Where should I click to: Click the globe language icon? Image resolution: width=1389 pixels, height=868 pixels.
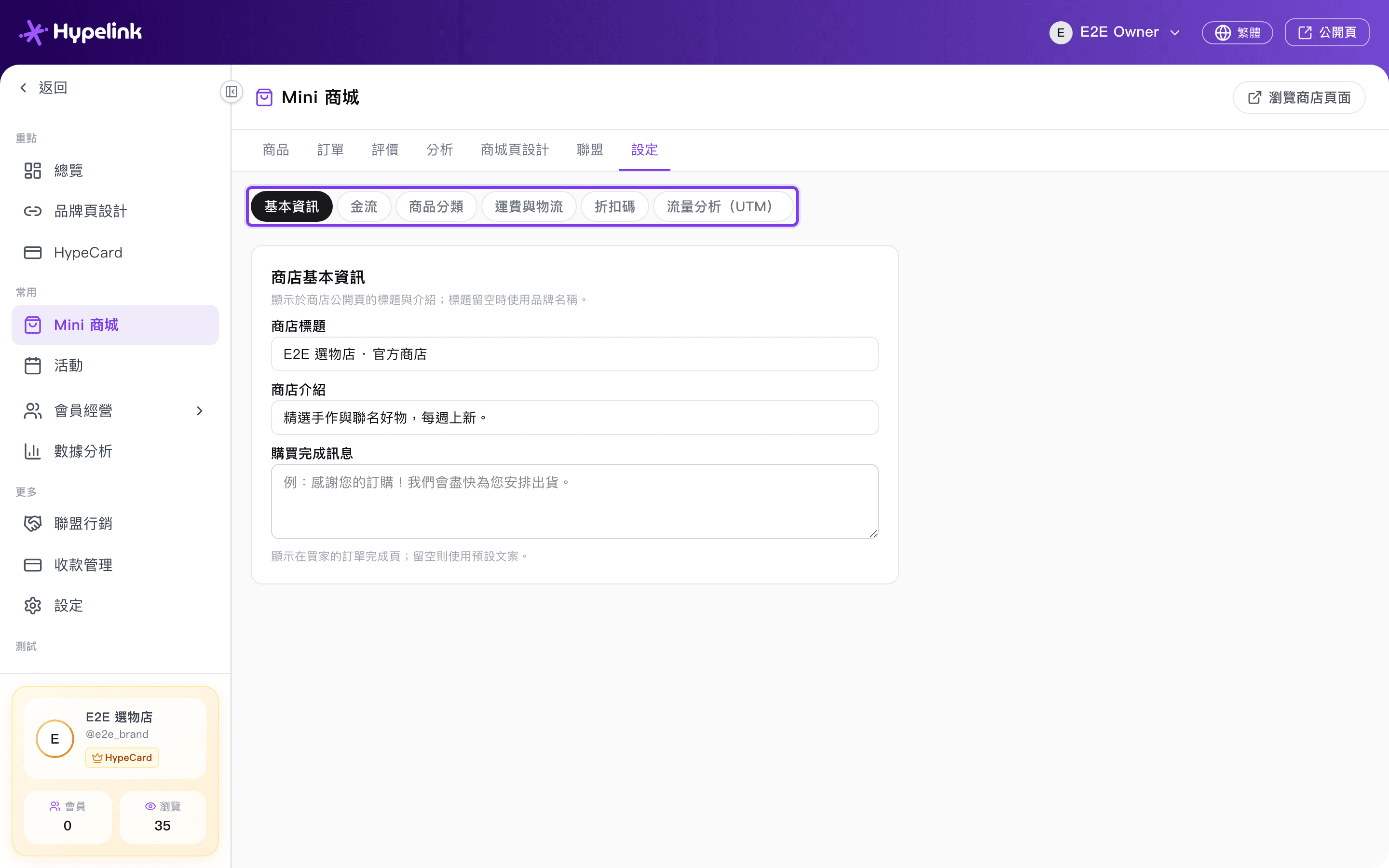[1223, 33]
